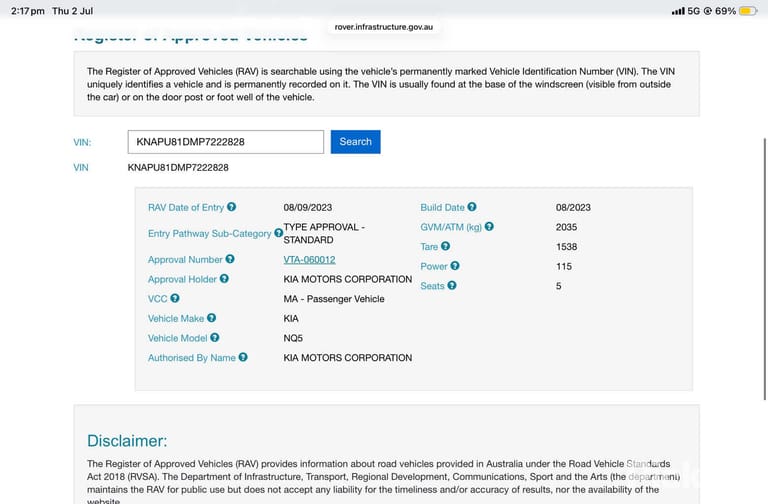Open help icon for RAV Date of Entry
The height and width of the screenshot is (504, 768).
[x=231, y=207]
